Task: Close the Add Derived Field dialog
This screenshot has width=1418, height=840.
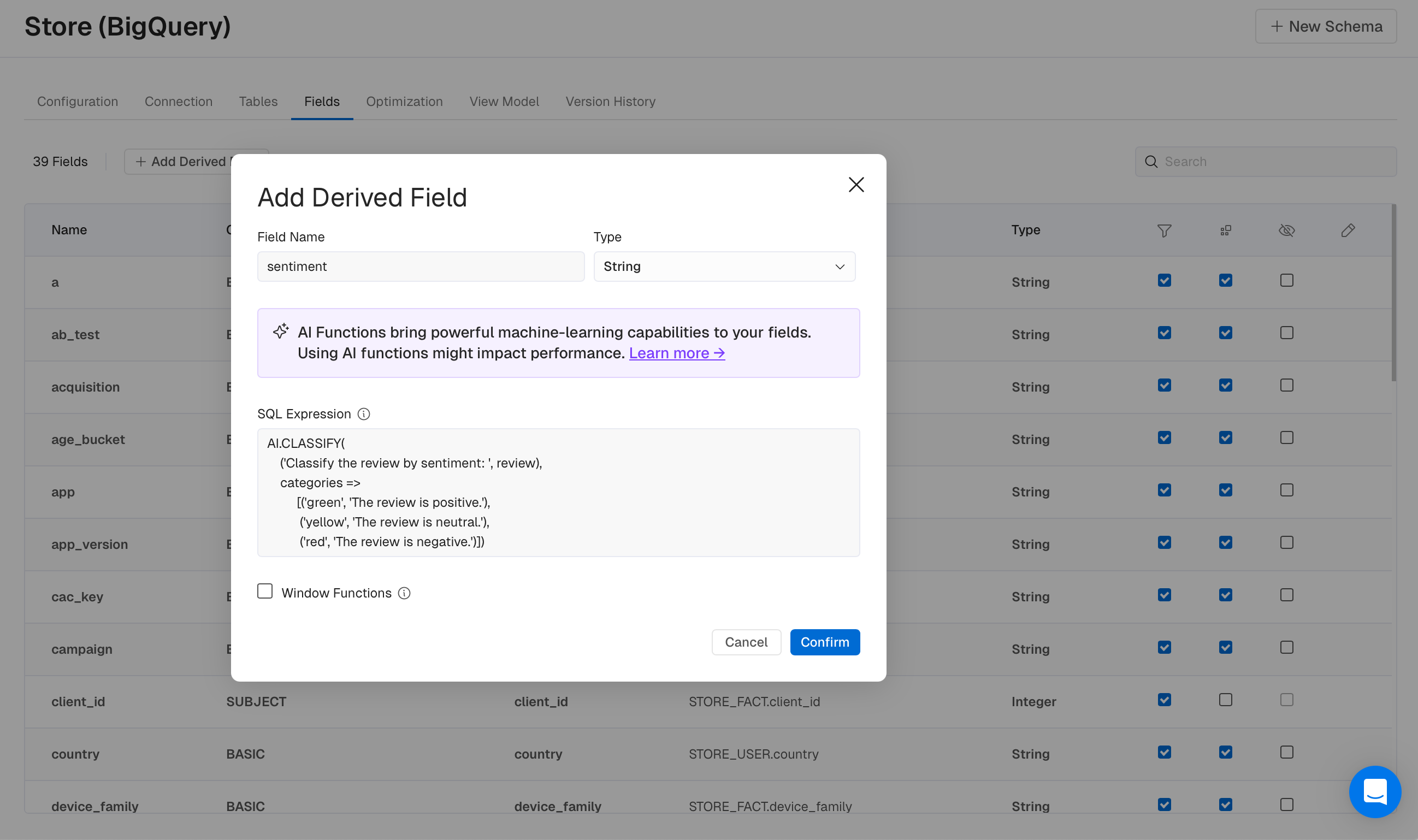Action: (855, 185)
